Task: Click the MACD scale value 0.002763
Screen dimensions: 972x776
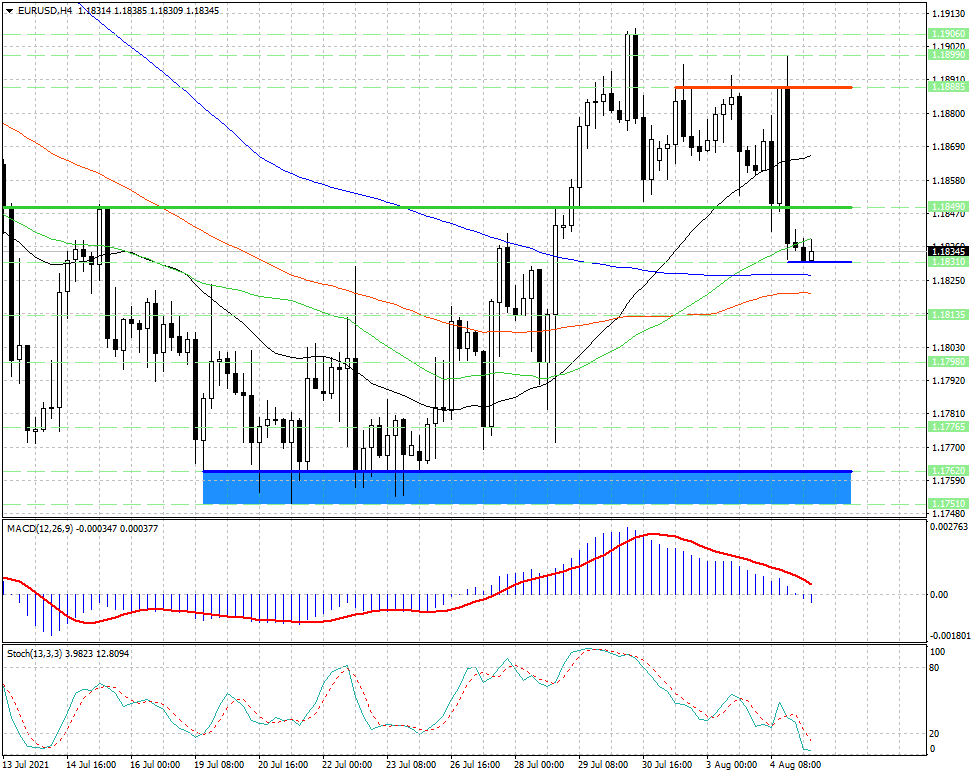Action: 949,527
